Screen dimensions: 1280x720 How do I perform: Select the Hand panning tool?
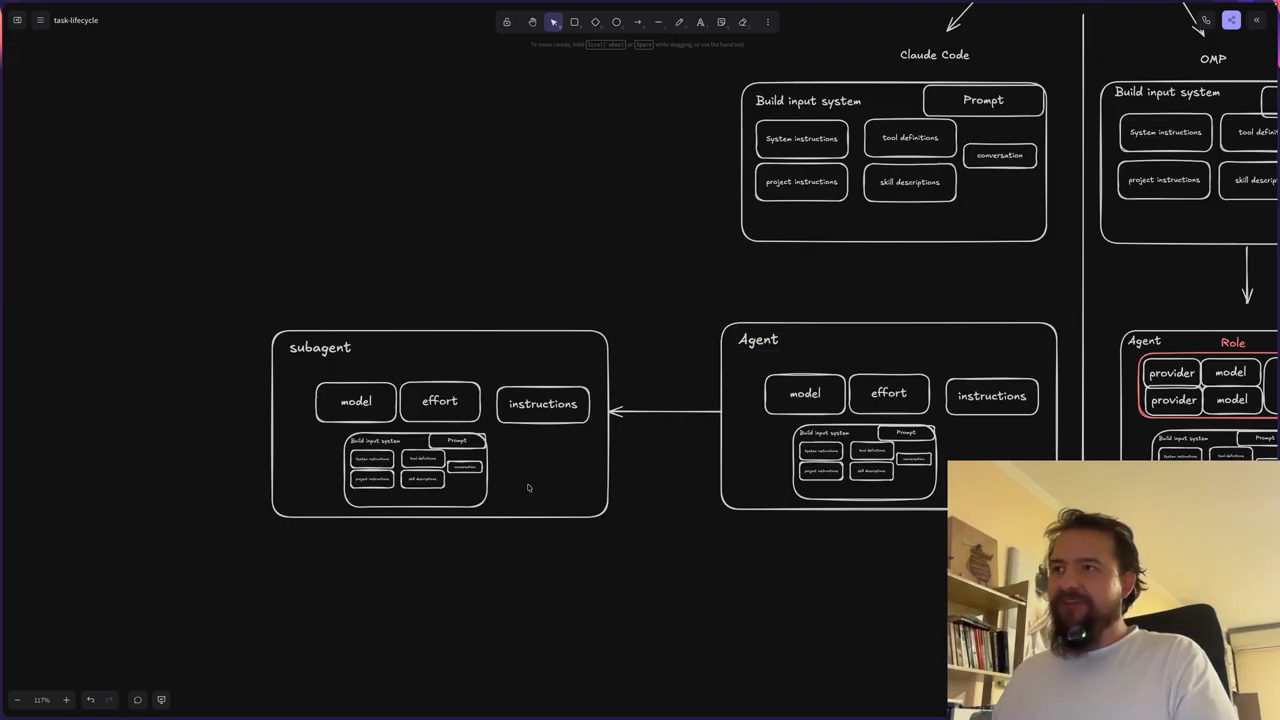(532, 22)
